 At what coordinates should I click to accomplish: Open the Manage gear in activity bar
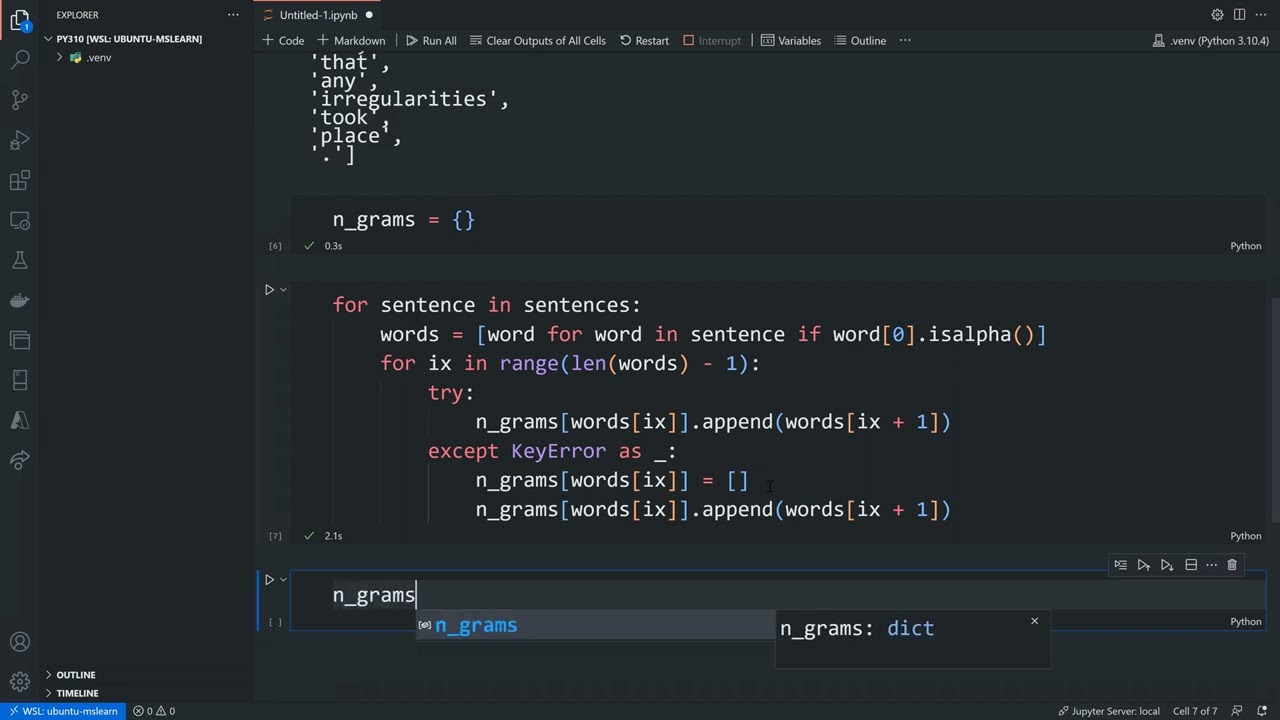pos(19,682)
